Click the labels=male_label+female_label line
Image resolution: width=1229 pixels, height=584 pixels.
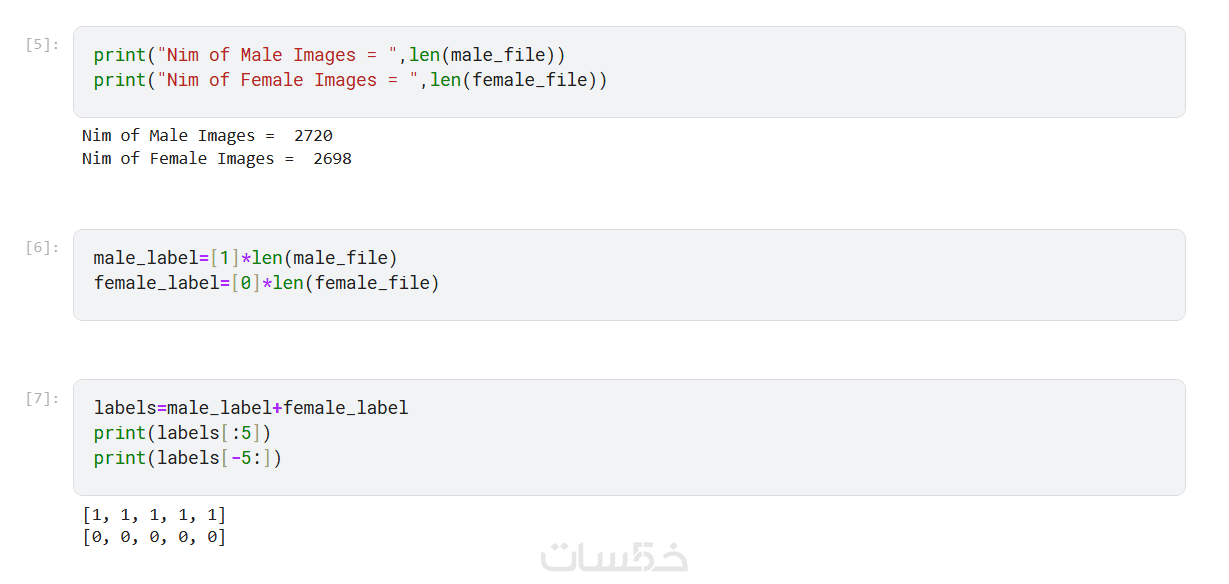tap(251, 408)
